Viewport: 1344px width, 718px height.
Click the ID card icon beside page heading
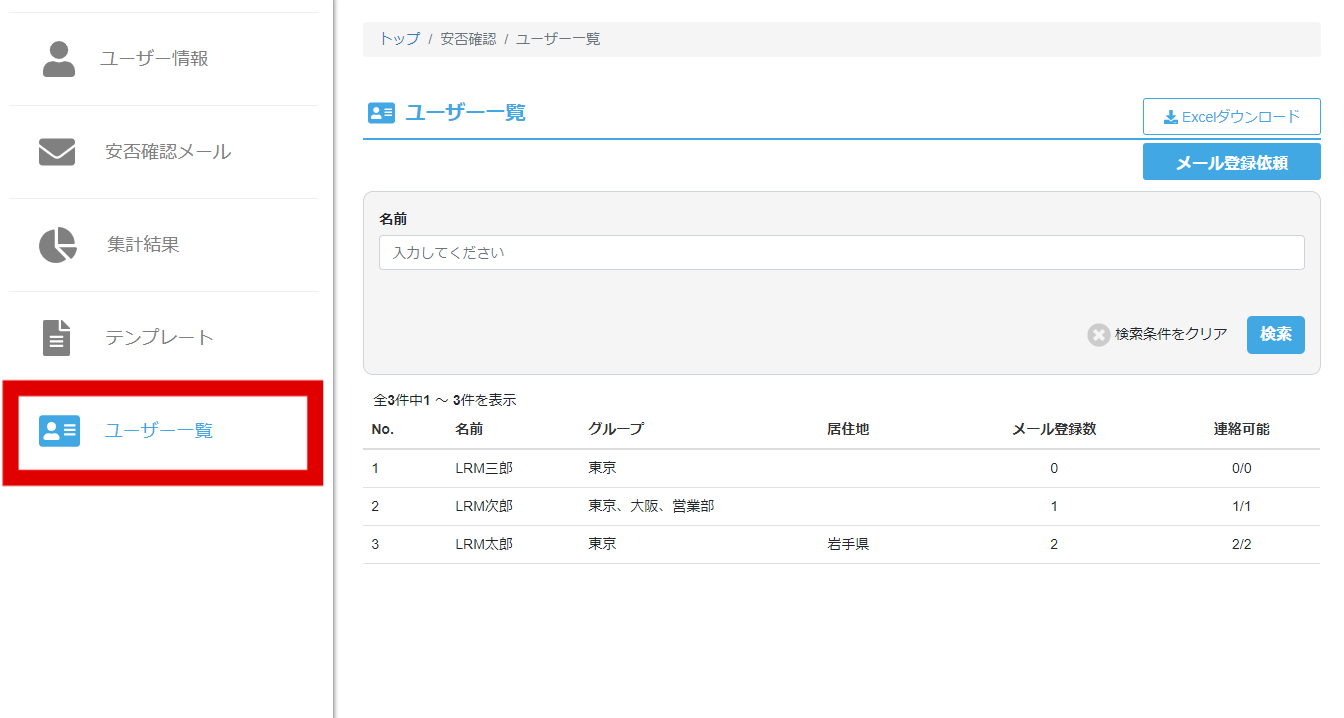click(x=382, y=113)
